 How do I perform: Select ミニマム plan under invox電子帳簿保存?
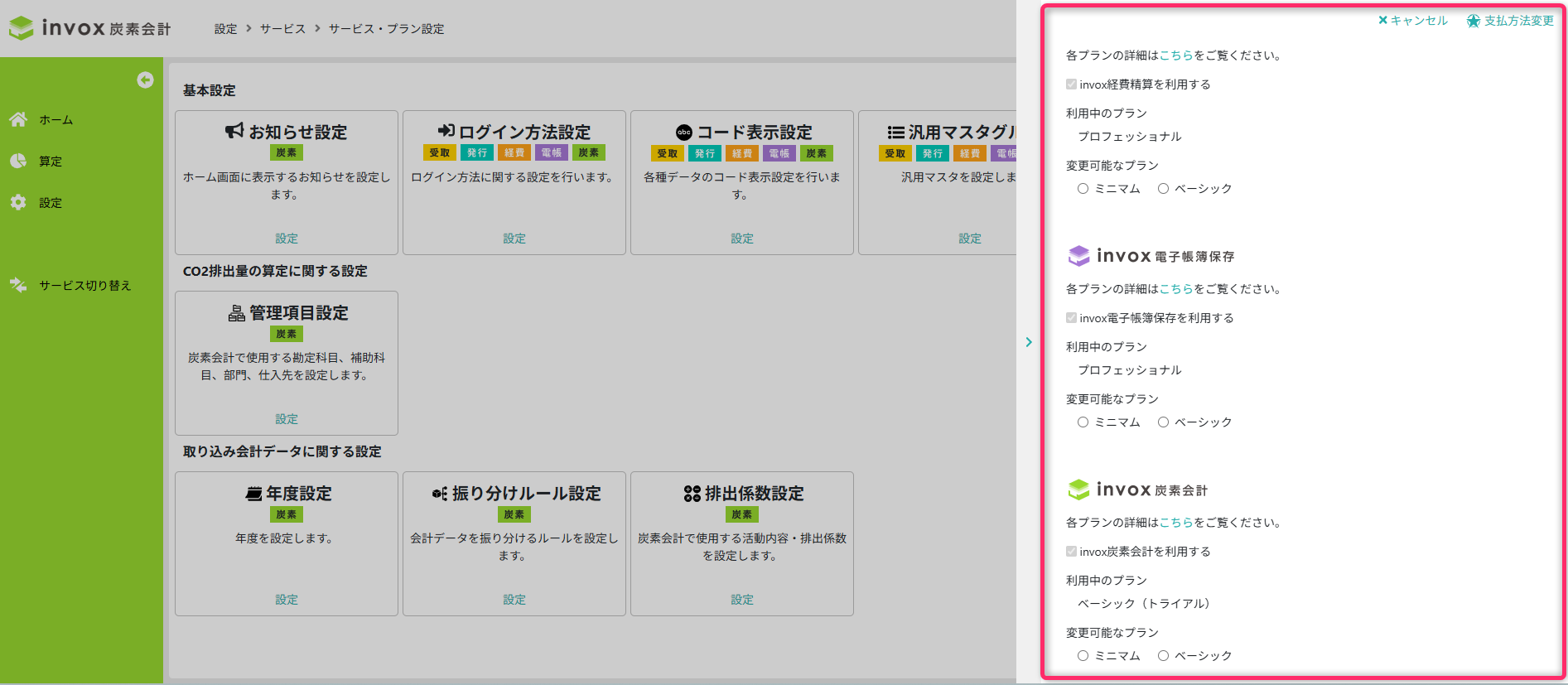[1083, 422]
